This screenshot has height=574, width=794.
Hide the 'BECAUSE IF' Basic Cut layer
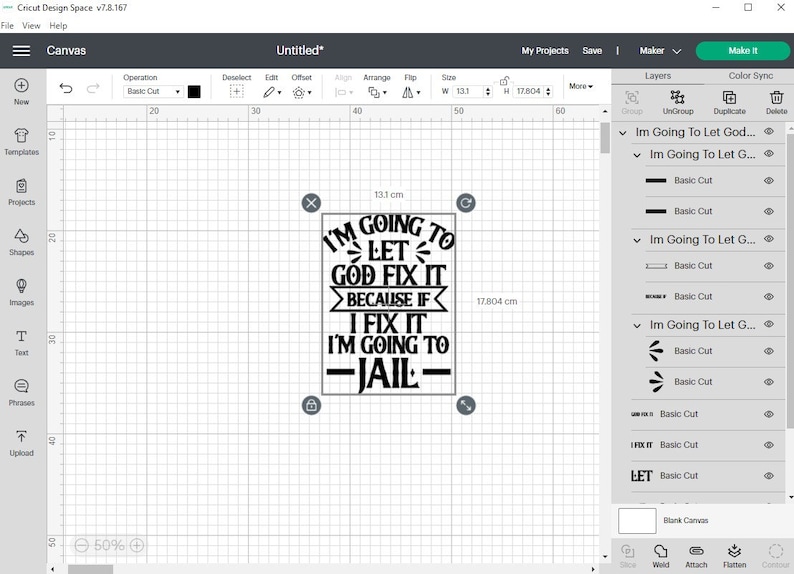(769, 297)
